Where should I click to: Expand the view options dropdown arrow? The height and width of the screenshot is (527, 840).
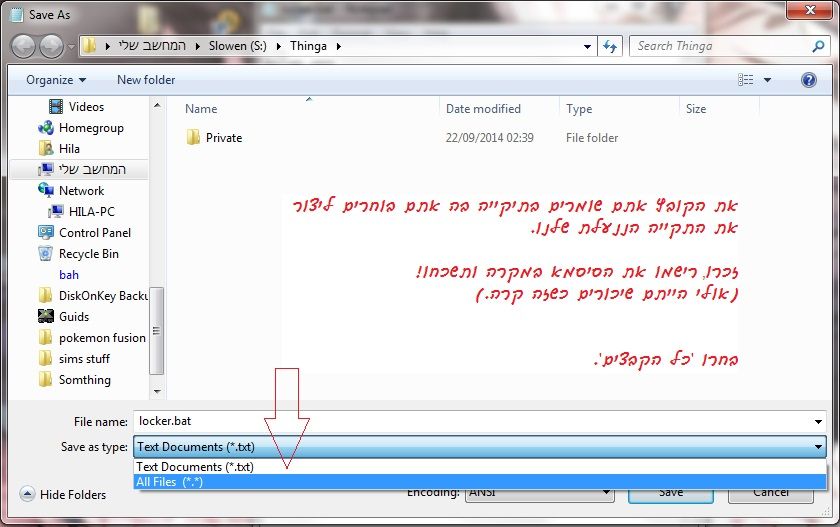(x=767, y=80)
